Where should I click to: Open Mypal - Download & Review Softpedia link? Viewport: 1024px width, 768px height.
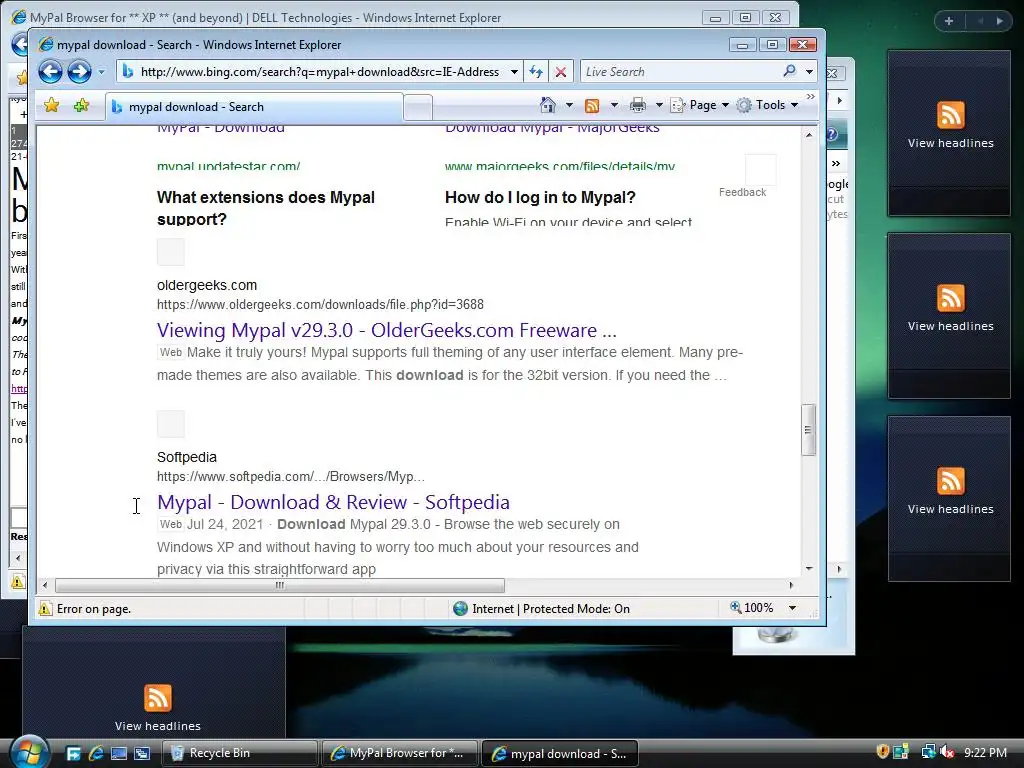333,502
